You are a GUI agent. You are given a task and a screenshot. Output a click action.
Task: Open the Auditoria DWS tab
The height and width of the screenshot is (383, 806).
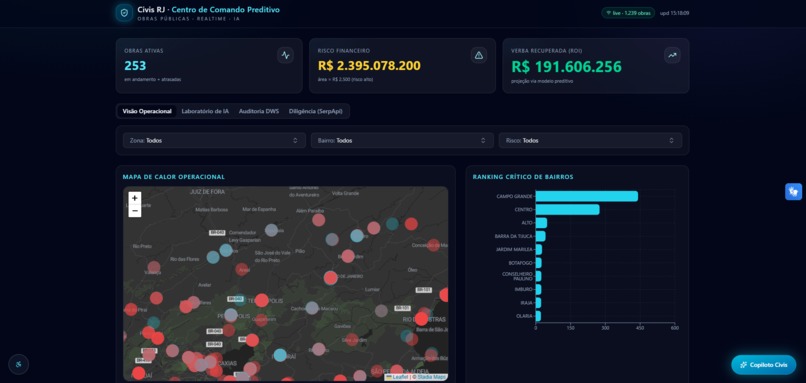tap(259, 111)
